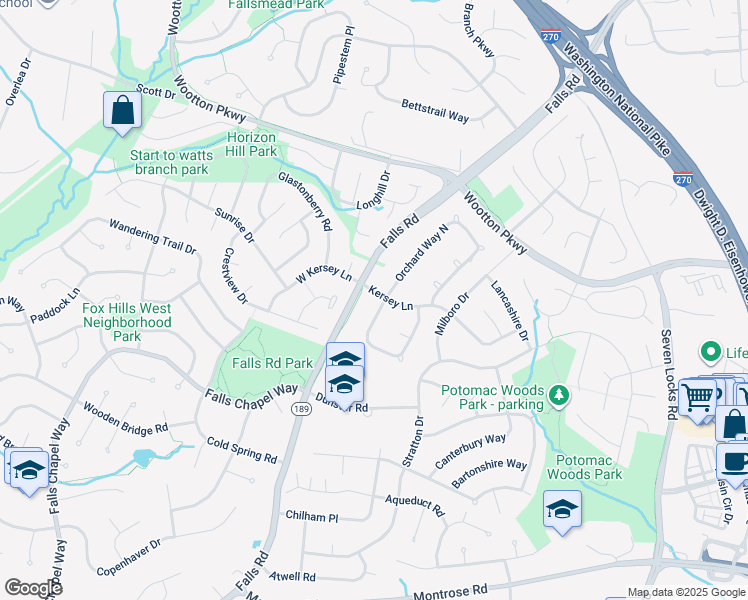The width and height of the screenshot is (748, 600).
Task: Click the shopping bag marker near Scott Dr
Action: [x=123, y=111]
